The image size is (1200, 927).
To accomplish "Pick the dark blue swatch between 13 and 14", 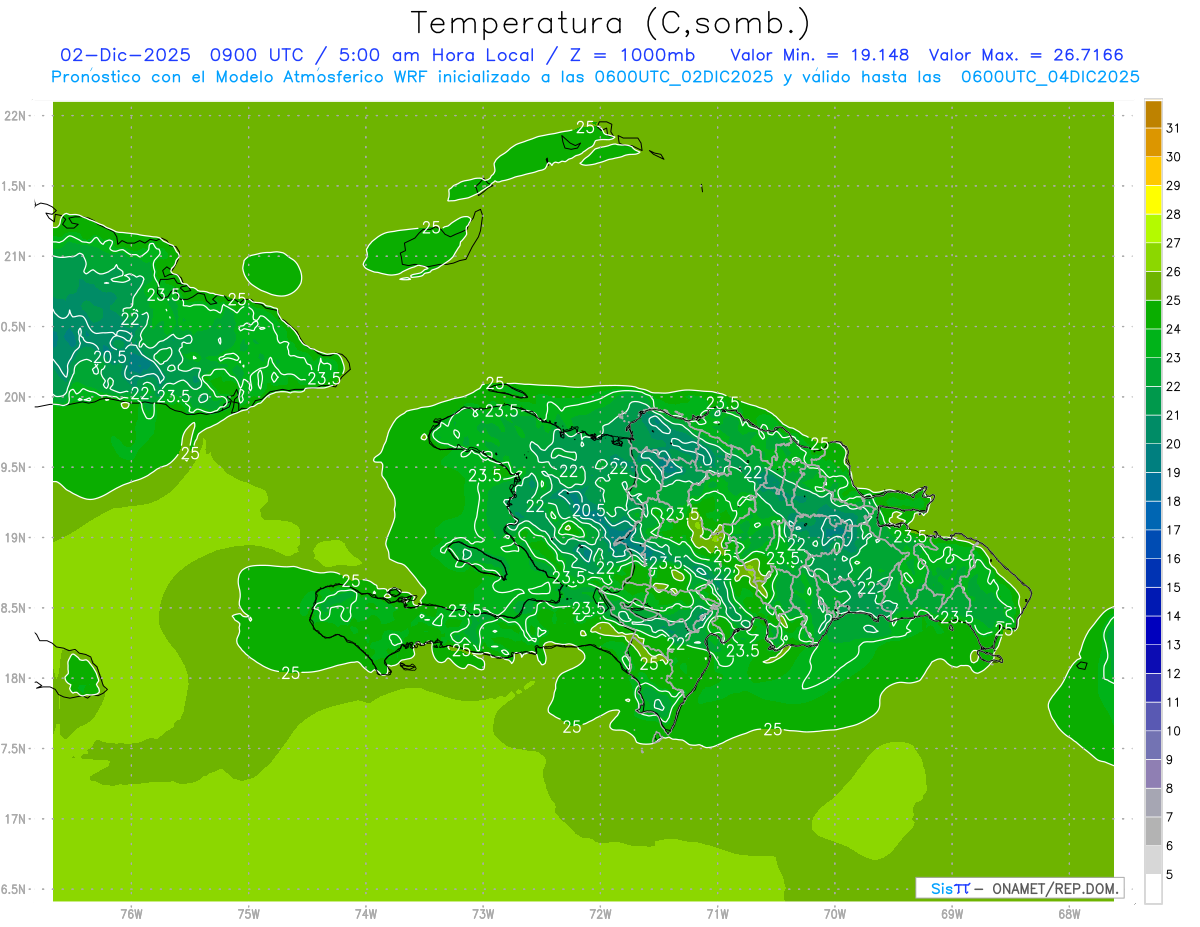I will point(1153,631).
